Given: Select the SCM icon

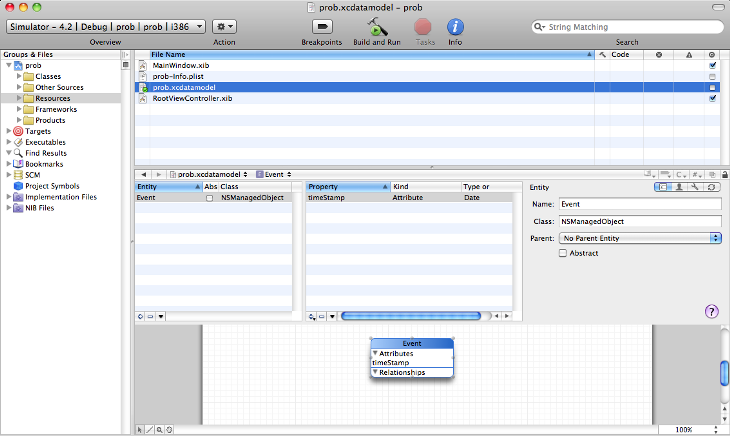Looking at the screenshot, I should [x=18, y=175].
